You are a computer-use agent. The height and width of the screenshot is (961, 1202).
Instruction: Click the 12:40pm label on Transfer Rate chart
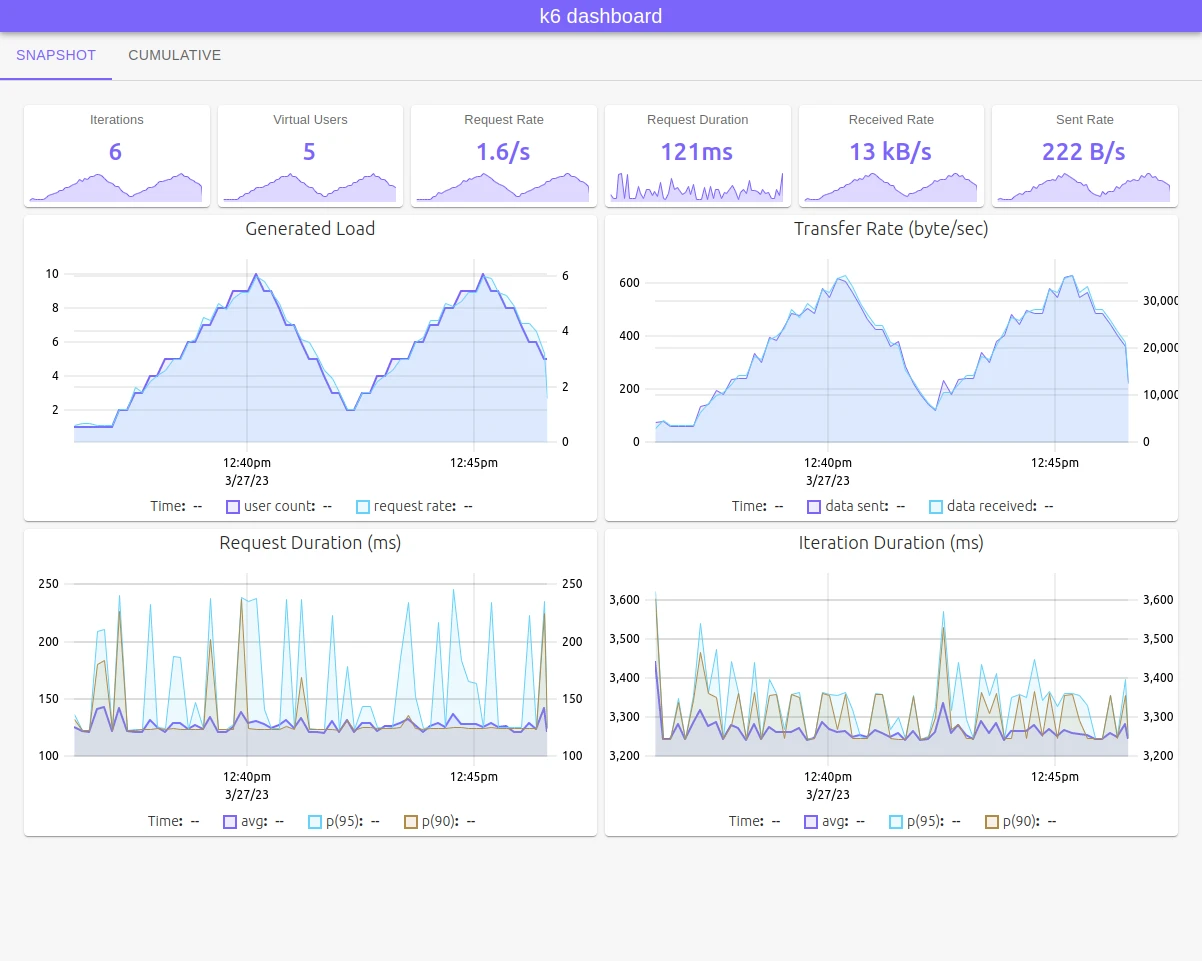(828, 463)
